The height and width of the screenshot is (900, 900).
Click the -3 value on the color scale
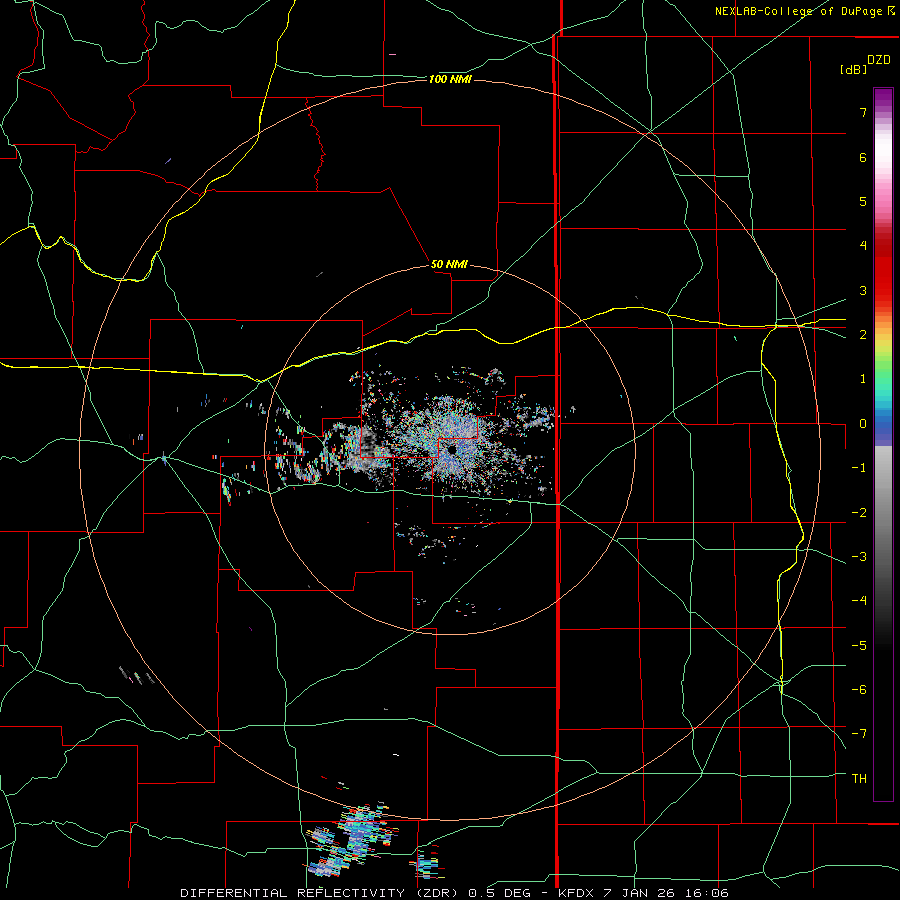[859, 557]
